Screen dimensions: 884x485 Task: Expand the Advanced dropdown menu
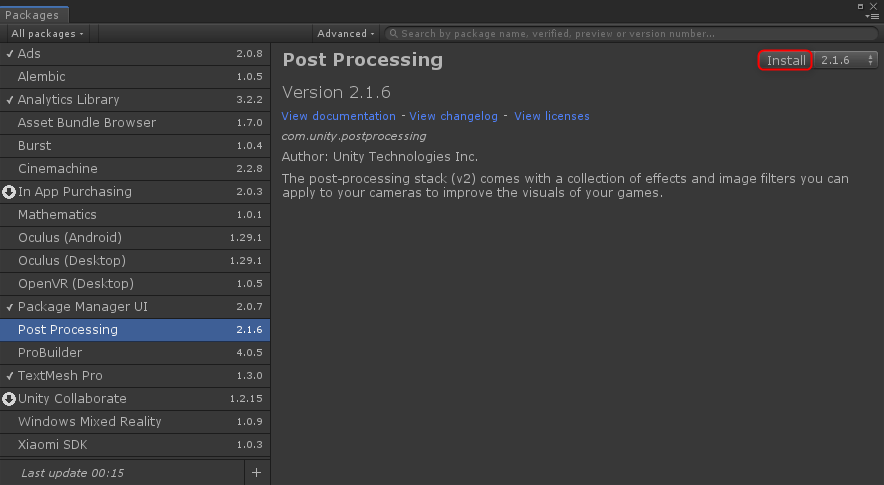[345, 34]
